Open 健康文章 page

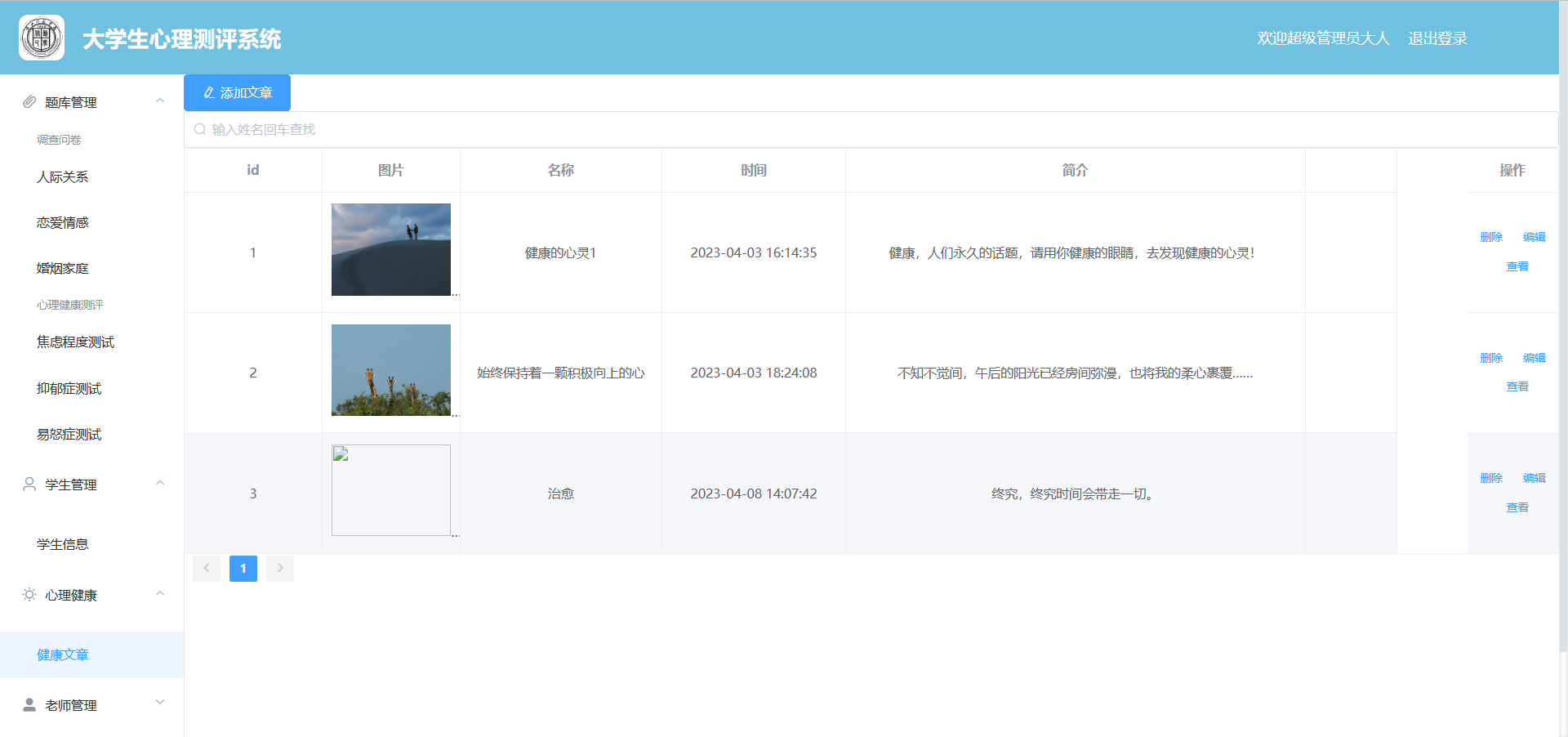[91, 654]
